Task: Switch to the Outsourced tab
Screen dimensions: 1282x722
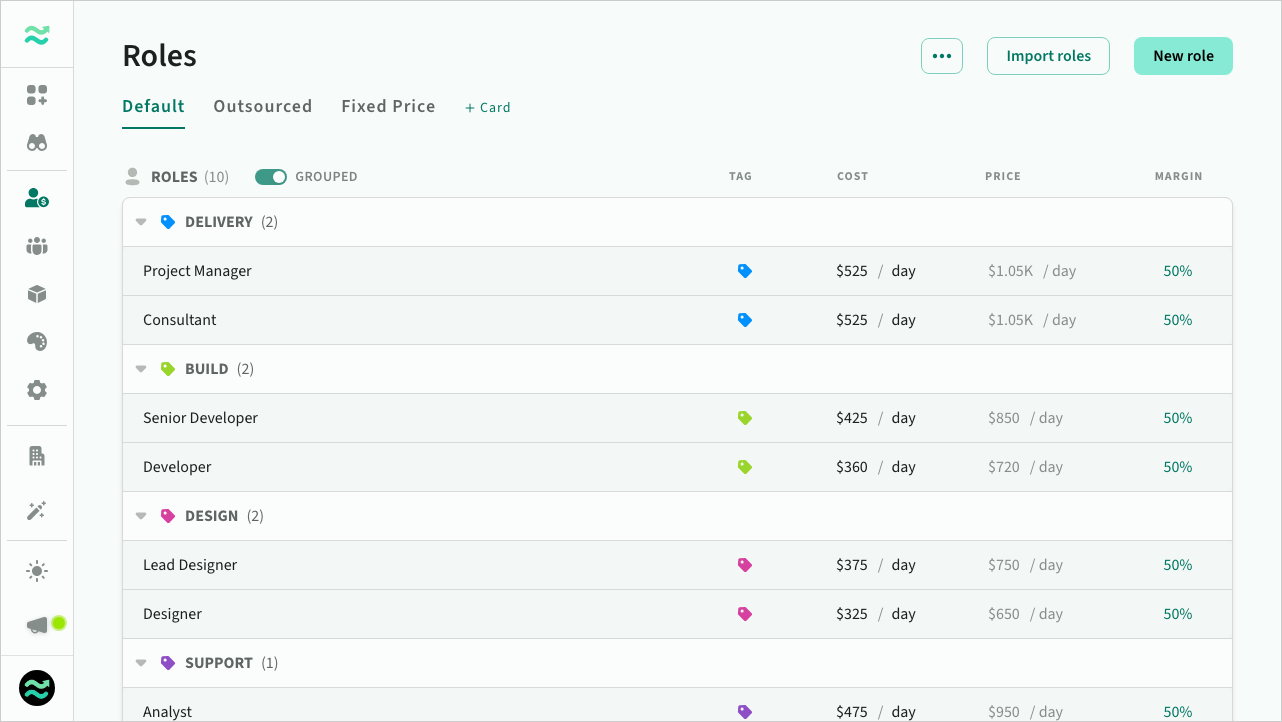Action: click(x=263, y=106)
